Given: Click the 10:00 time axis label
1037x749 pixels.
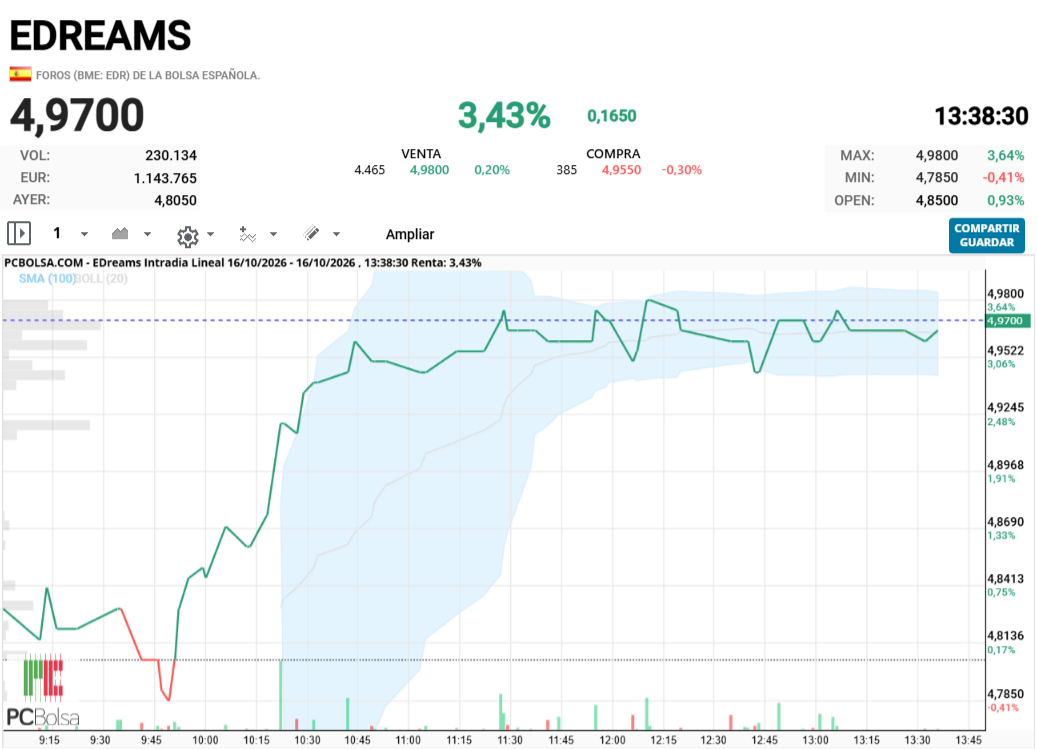Looking at the screenshot, I should click(205, 740).
